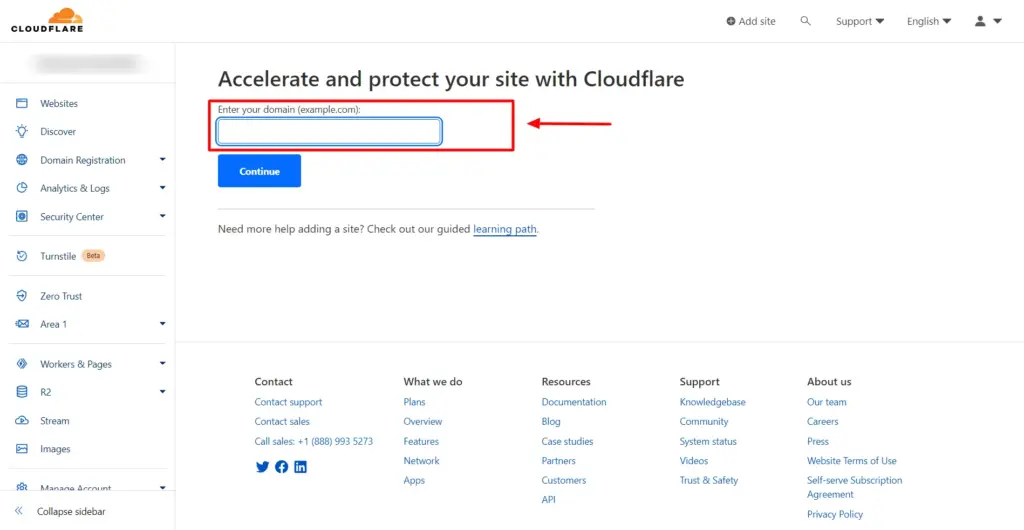Open the footer Blog link
The width and height of the screenshot is (1024, 530).
click(x=551, y=422)
